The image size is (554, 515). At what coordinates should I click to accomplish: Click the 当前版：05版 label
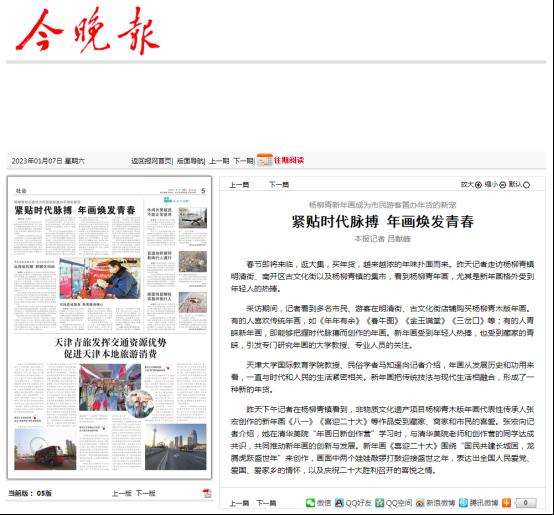[x=30, y=493]
